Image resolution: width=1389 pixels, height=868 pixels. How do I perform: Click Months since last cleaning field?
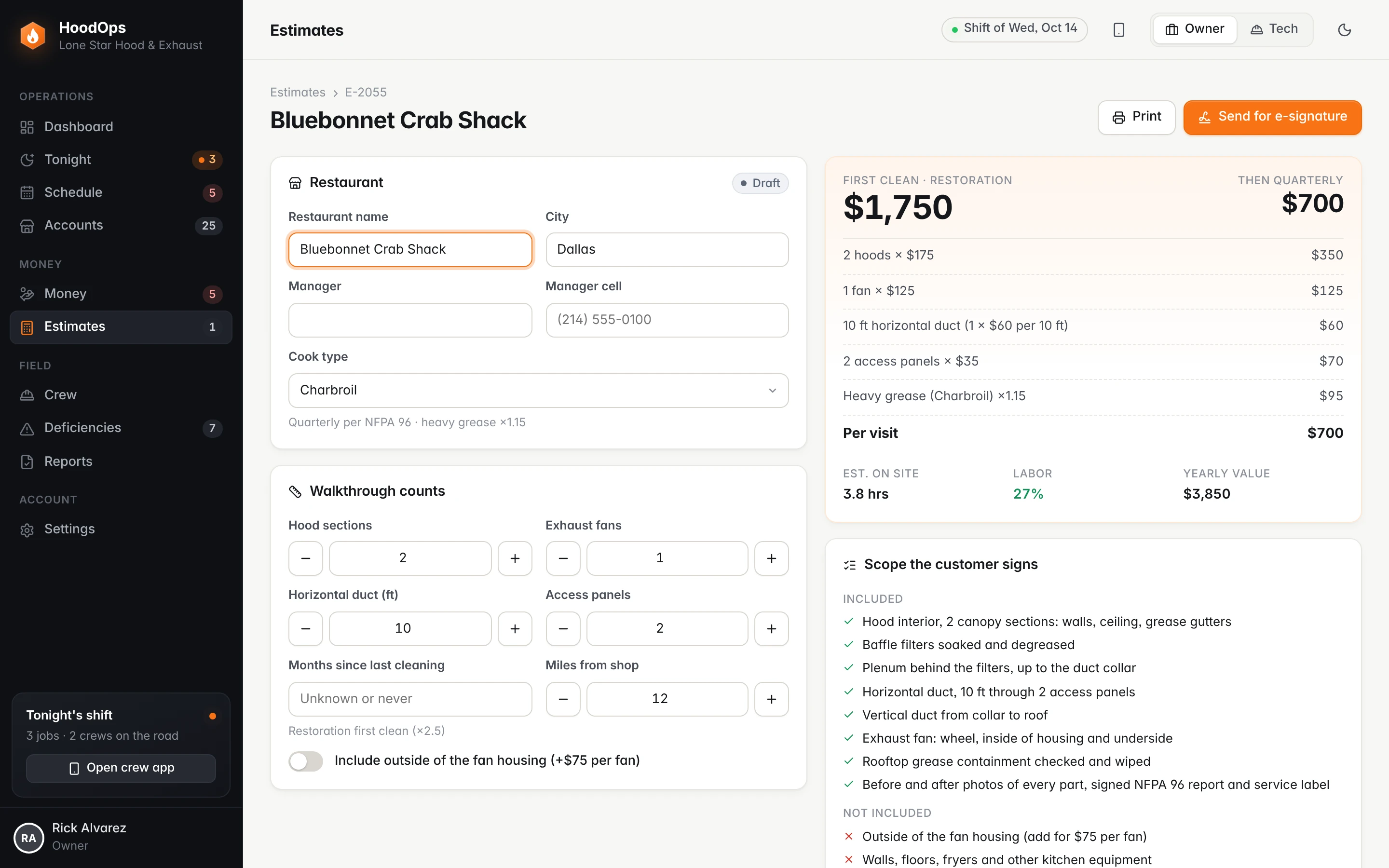pos(410,699)
